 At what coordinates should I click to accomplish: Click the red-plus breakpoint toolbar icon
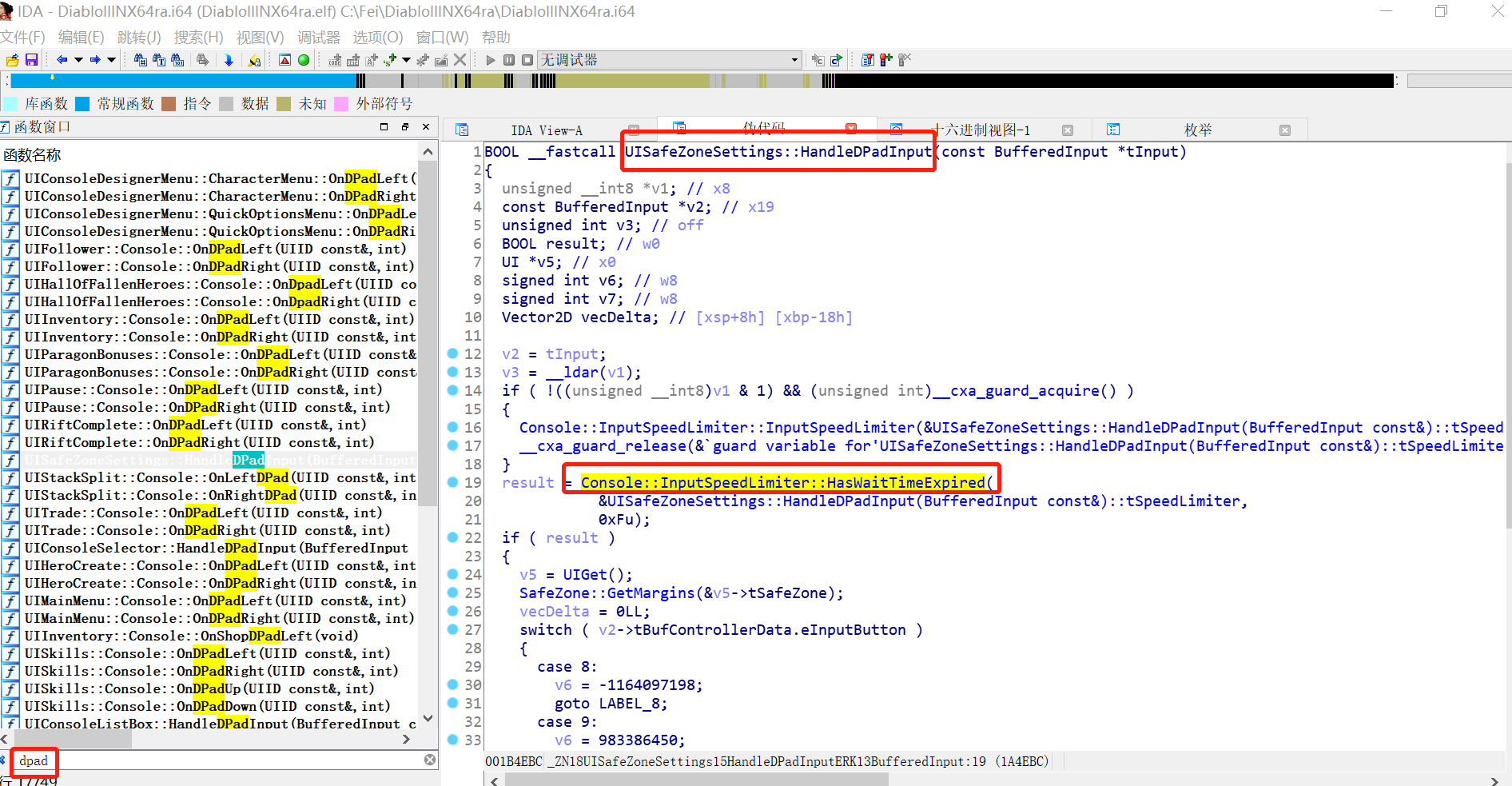[x=886, y=60]
